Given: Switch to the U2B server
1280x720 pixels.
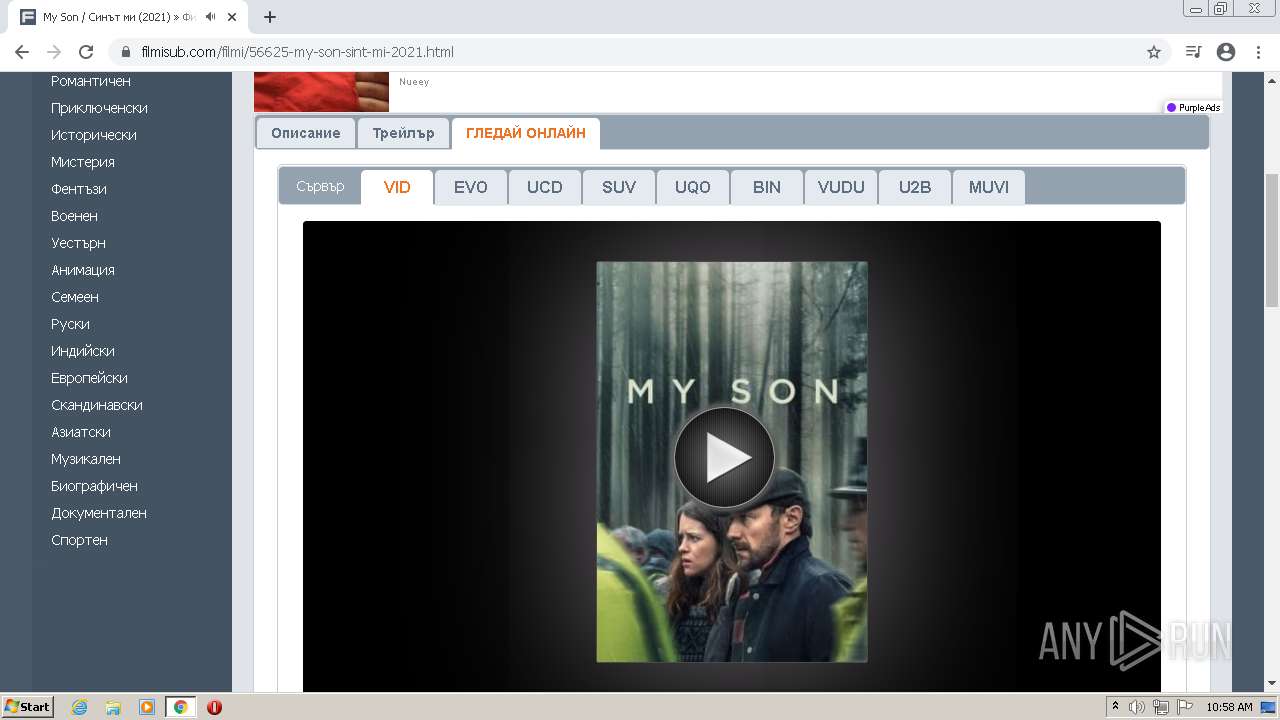Looking at the screenshot, I should pyautogui.click(x=915, y=187).
